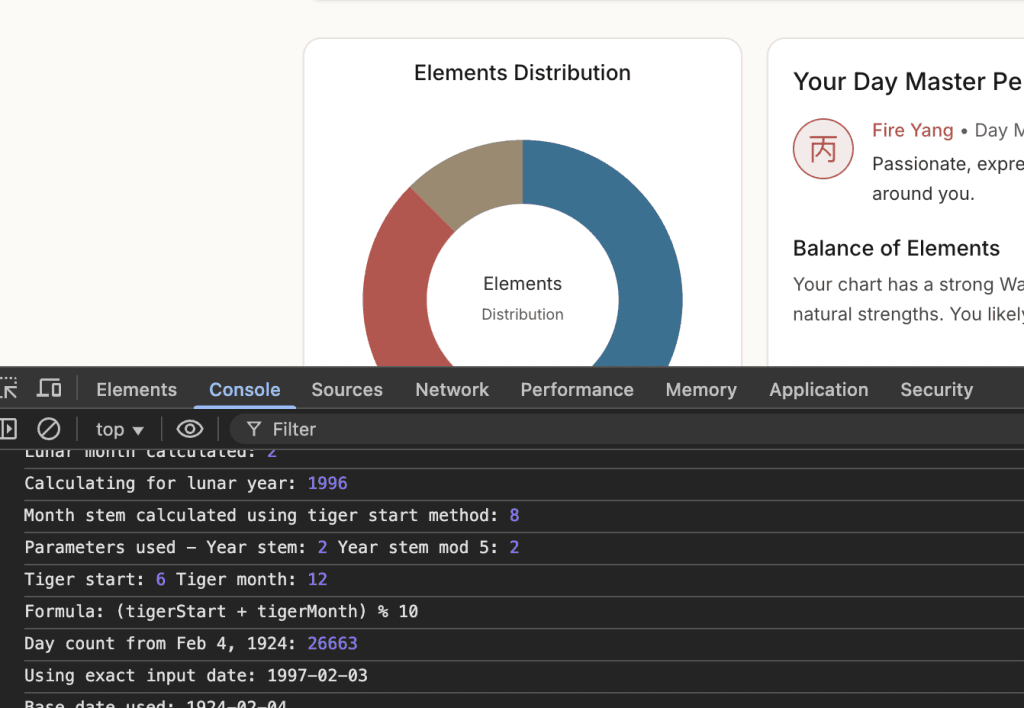Click the Elements Distribution card title
Screen dimensions: 1024x708
522,72
